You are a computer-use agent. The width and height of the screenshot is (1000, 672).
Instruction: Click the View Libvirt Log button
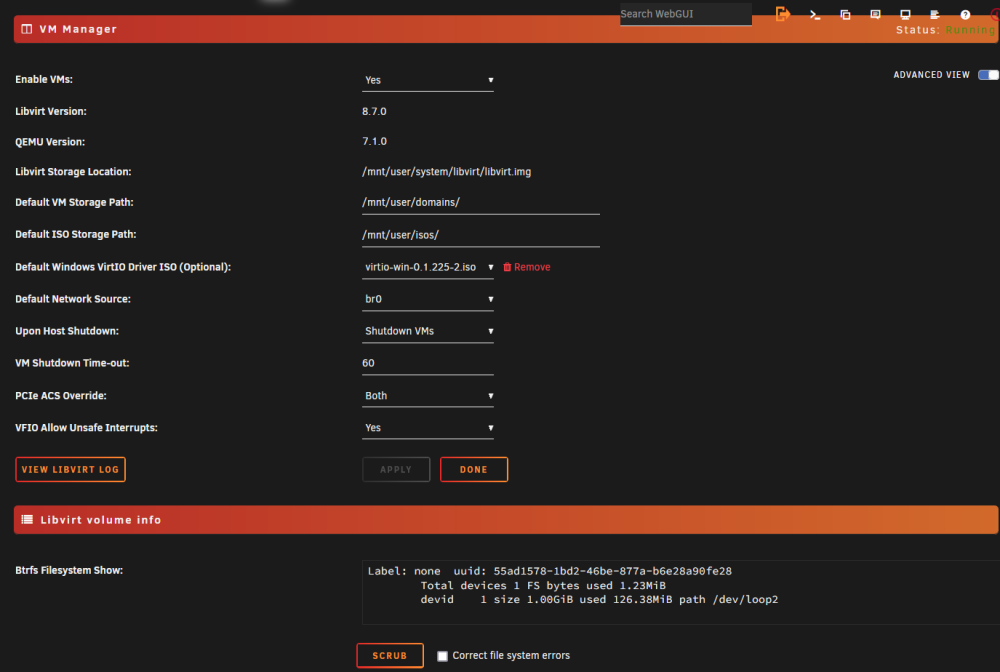point(70,469)
